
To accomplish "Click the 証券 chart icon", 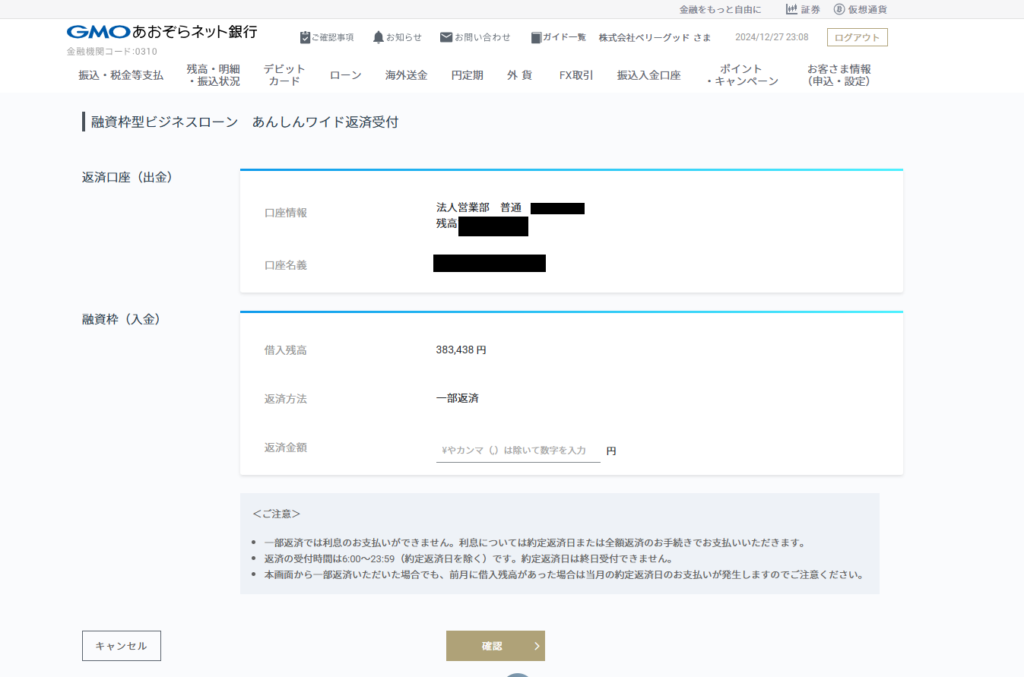I will [x=791, y=9].
